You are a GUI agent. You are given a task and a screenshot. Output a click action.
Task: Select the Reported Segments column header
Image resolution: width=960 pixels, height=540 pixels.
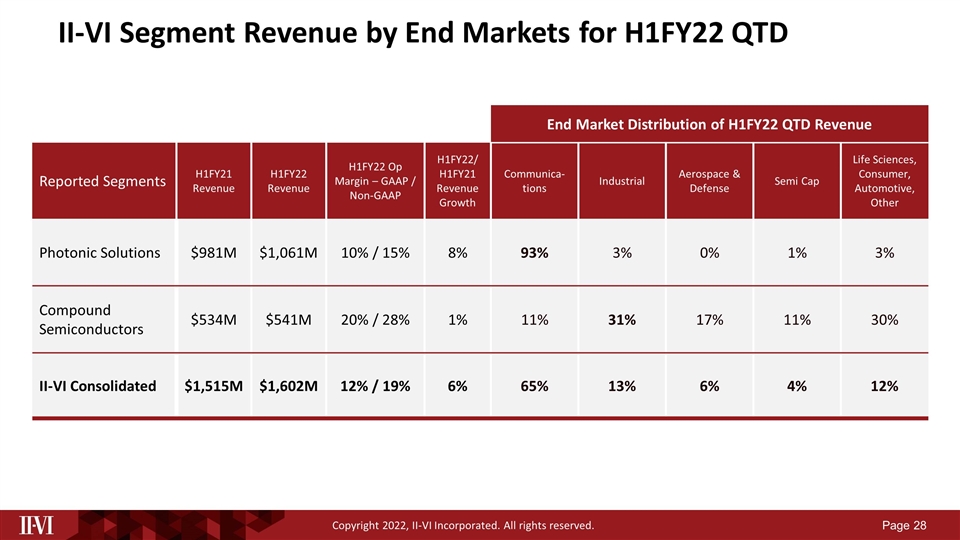click(x=103, y=181)
